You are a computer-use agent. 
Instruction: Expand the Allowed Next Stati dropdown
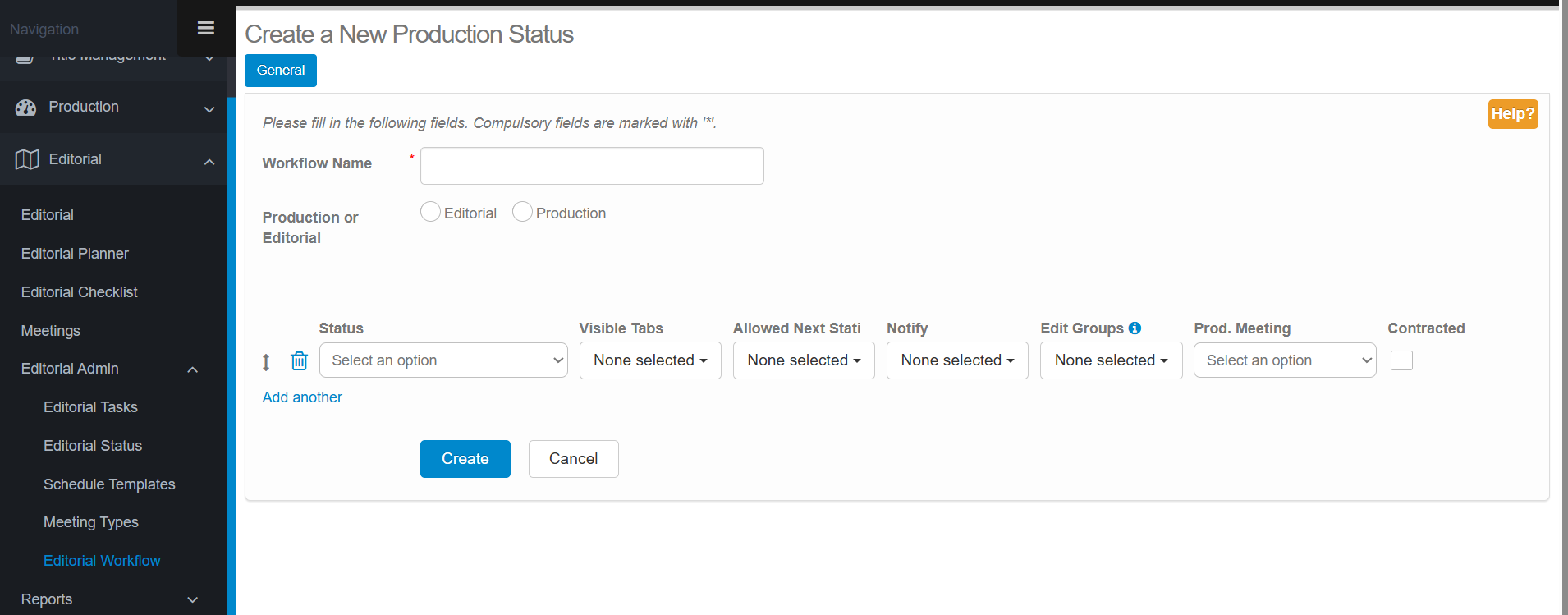(804, 360)
